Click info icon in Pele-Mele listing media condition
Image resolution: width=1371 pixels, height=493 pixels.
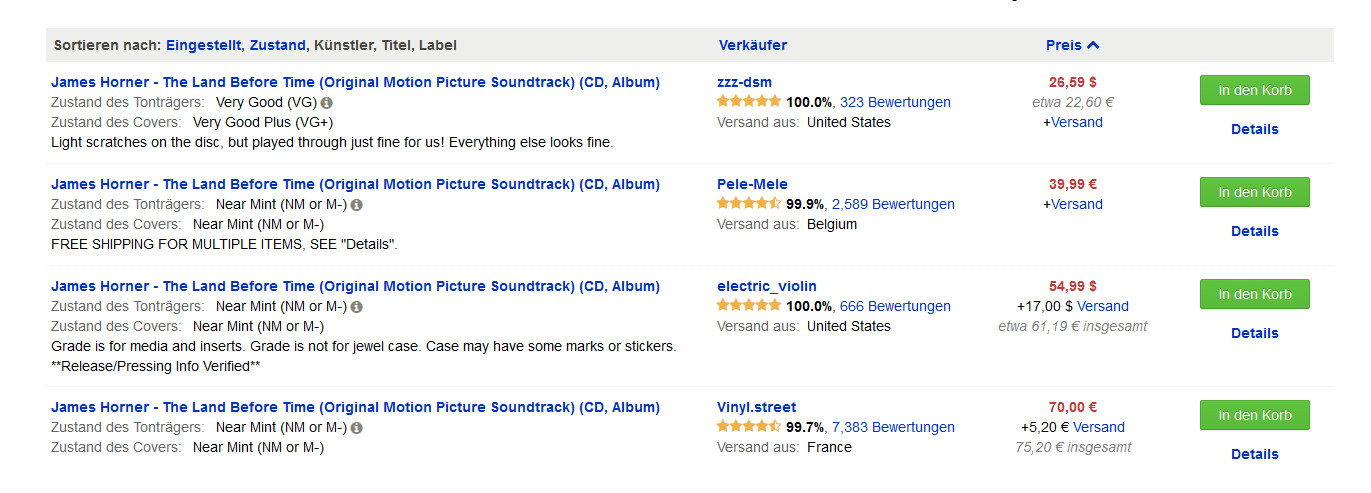pyautogui.click(x=357, y=205)
